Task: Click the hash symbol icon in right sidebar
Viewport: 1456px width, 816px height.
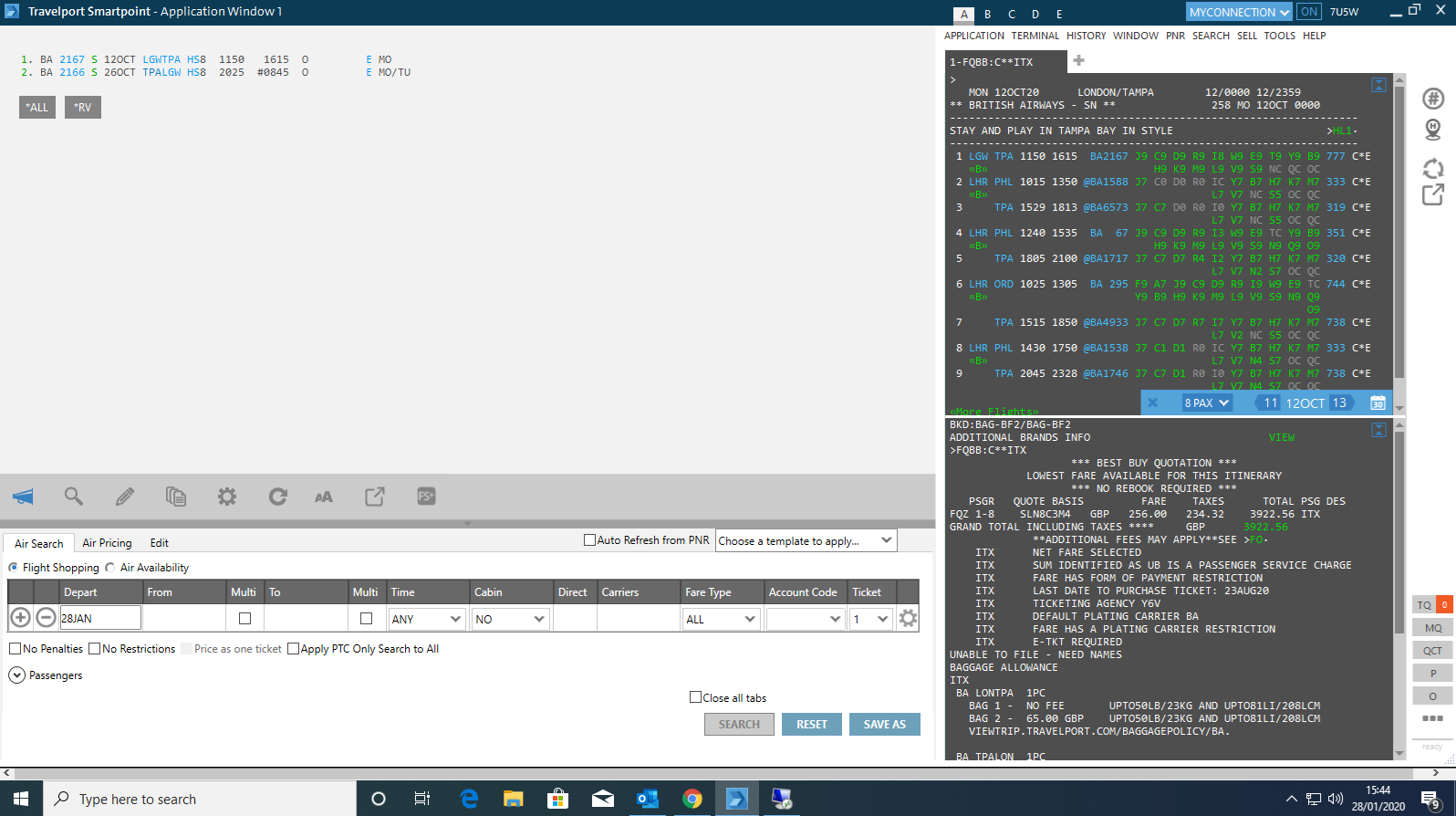Action: coord(1433,99)
